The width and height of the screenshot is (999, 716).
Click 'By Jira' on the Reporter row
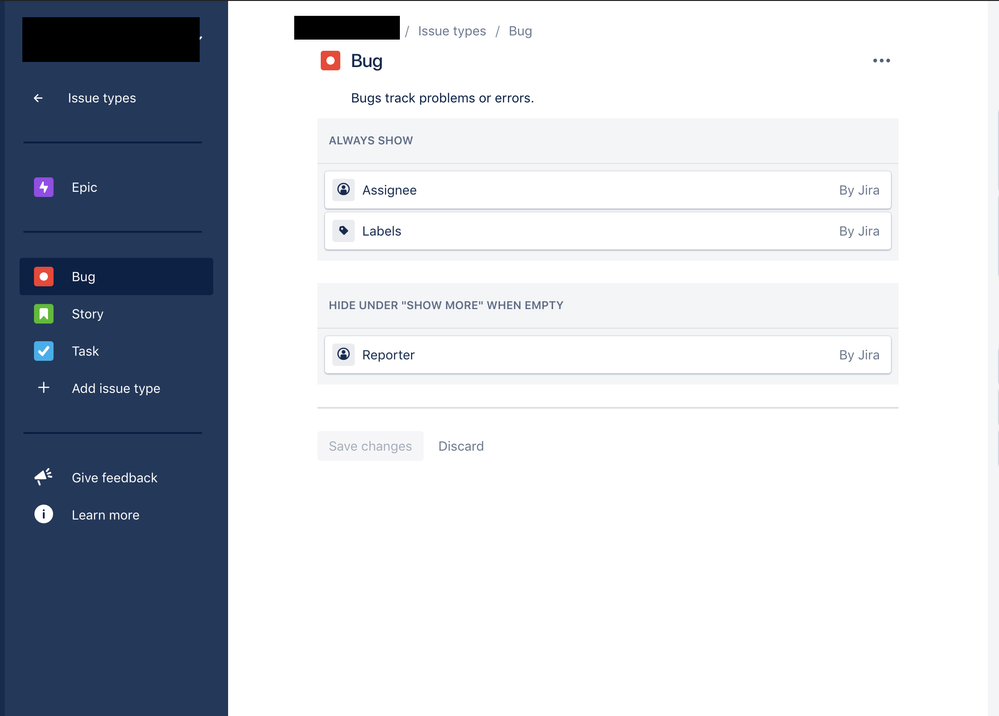coord(859,355)
